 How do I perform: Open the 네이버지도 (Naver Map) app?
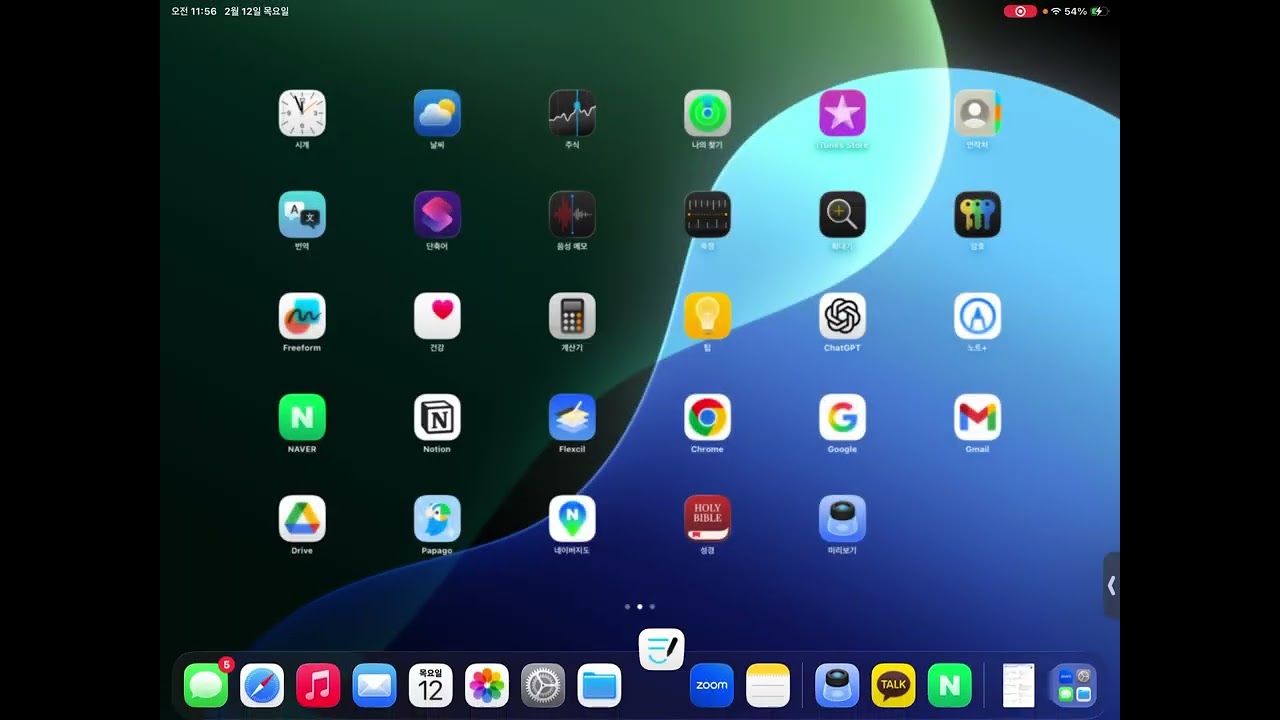click(x=572, y=518)
